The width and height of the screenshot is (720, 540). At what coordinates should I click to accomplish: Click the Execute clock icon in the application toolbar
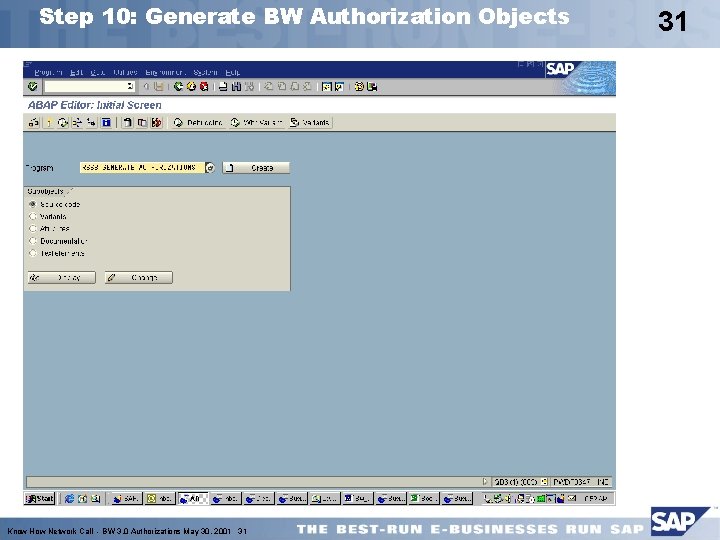(63, 123)
